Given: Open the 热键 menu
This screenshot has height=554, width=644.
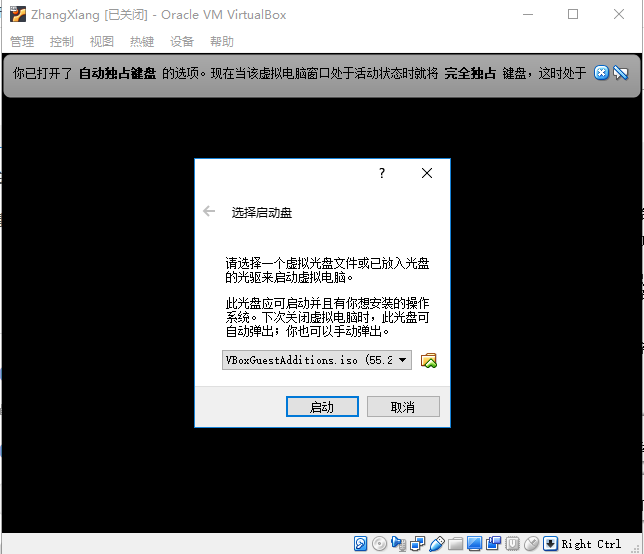Looking at the screenshot, I should 142,41.
